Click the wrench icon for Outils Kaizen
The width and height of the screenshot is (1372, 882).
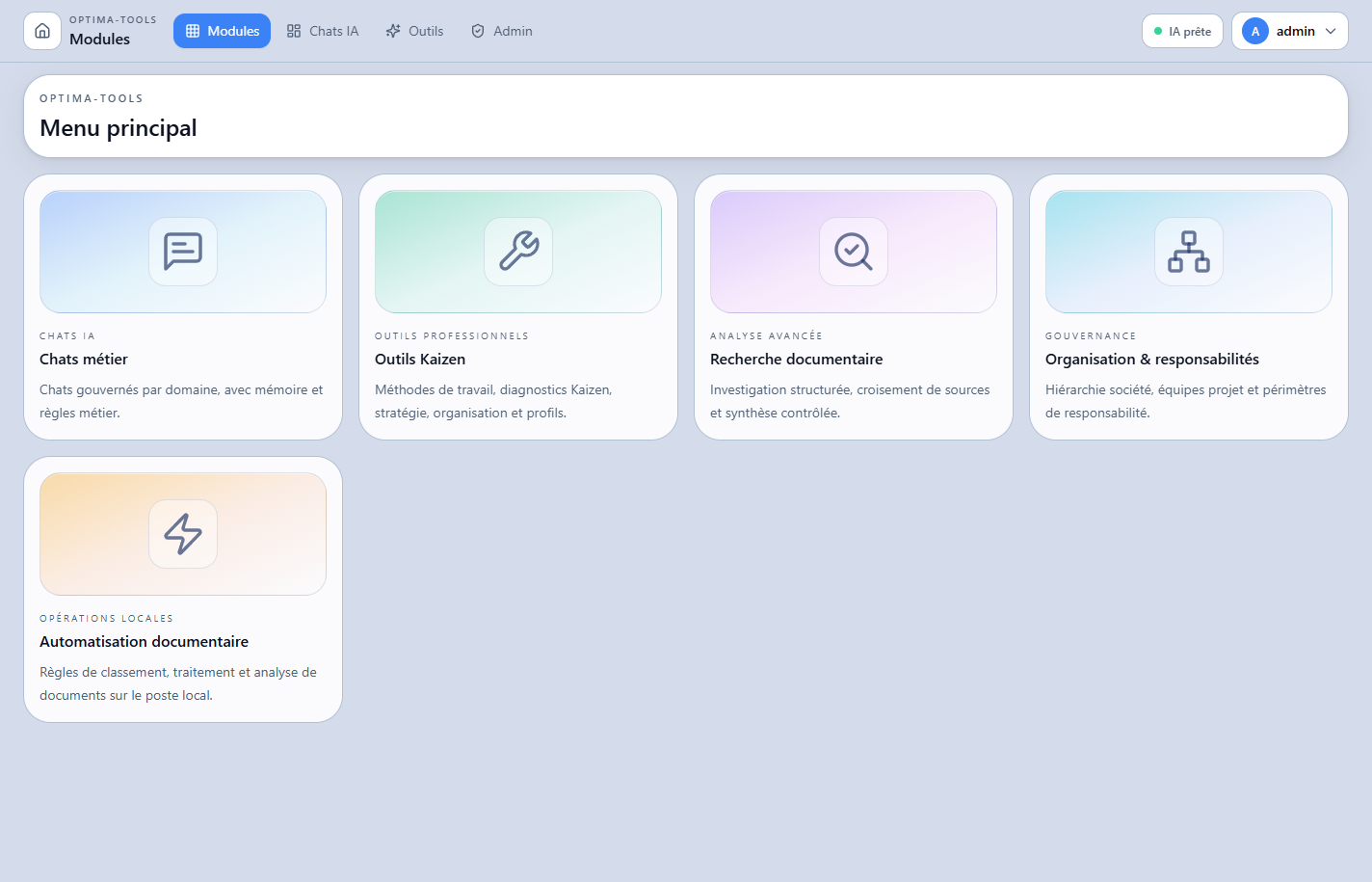(518, 252)
